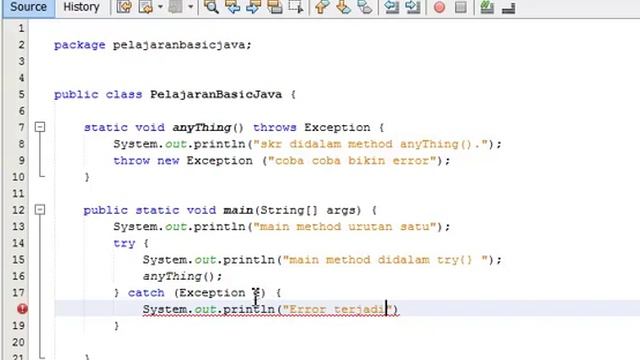Click line number 12 in the gutter
This screenshot has height=360, width=640.
tap(18, 210)
